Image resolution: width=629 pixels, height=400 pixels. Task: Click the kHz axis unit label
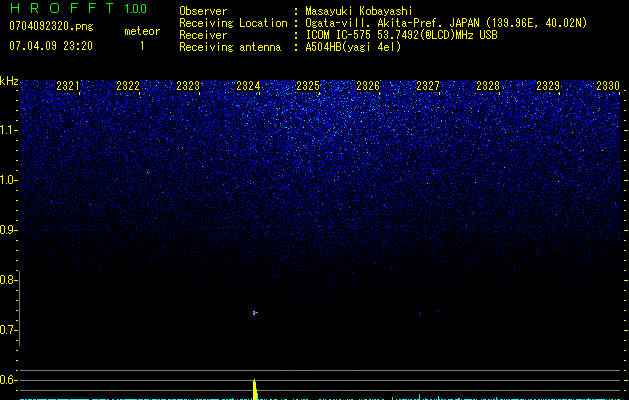(9, 81)
